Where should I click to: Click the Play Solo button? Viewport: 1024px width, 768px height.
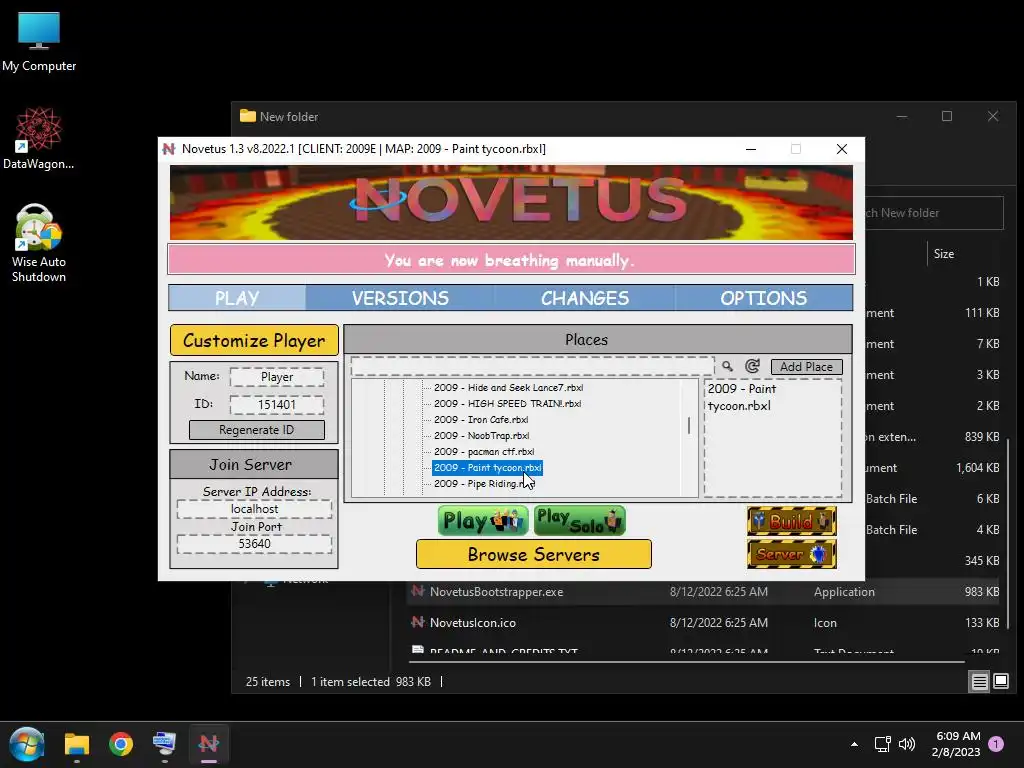[580, 520]
